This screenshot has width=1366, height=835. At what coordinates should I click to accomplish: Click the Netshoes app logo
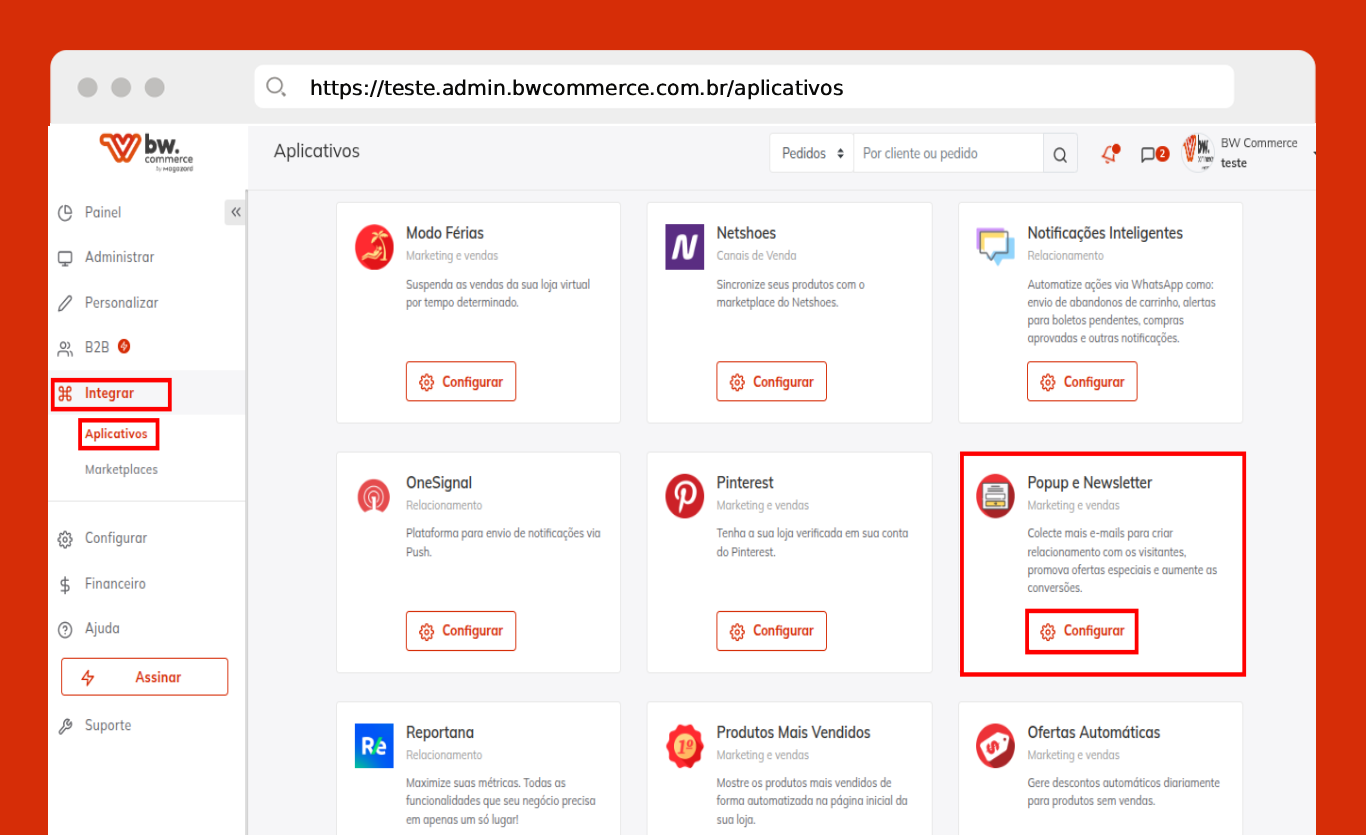685,247
